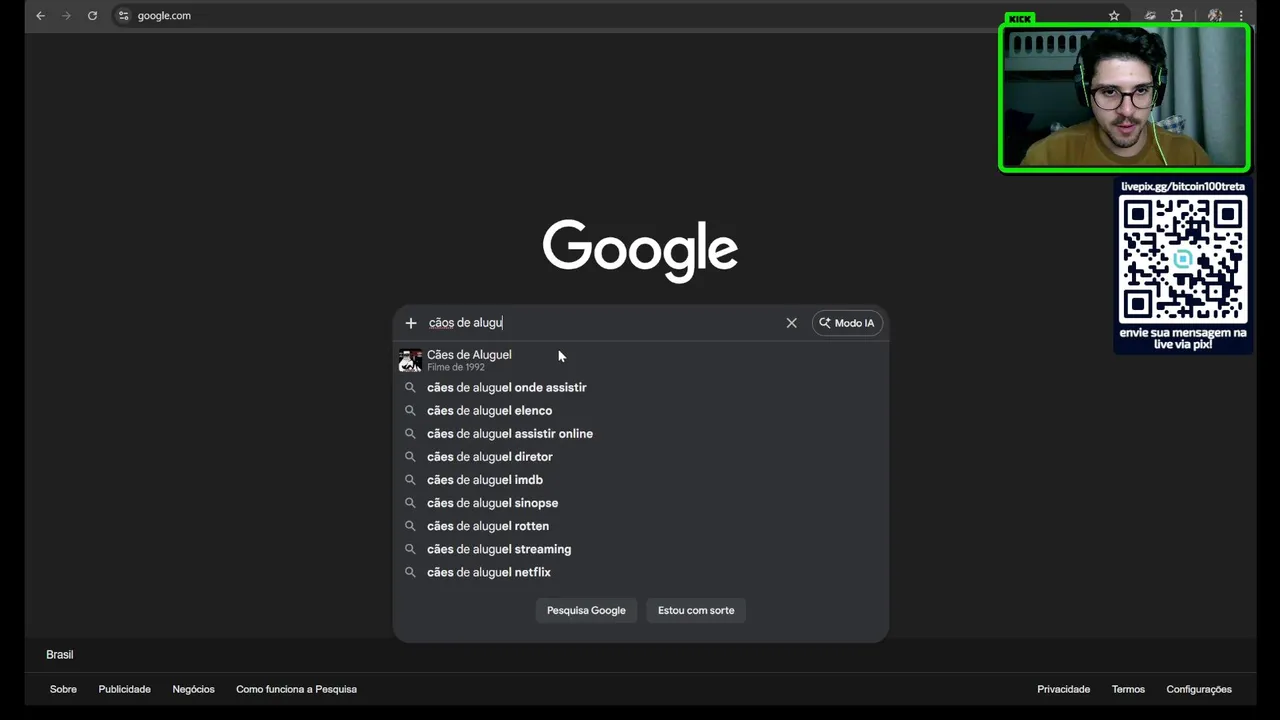Choose suggestion 'cães de aluguel netflix'

tap(640, 572)
